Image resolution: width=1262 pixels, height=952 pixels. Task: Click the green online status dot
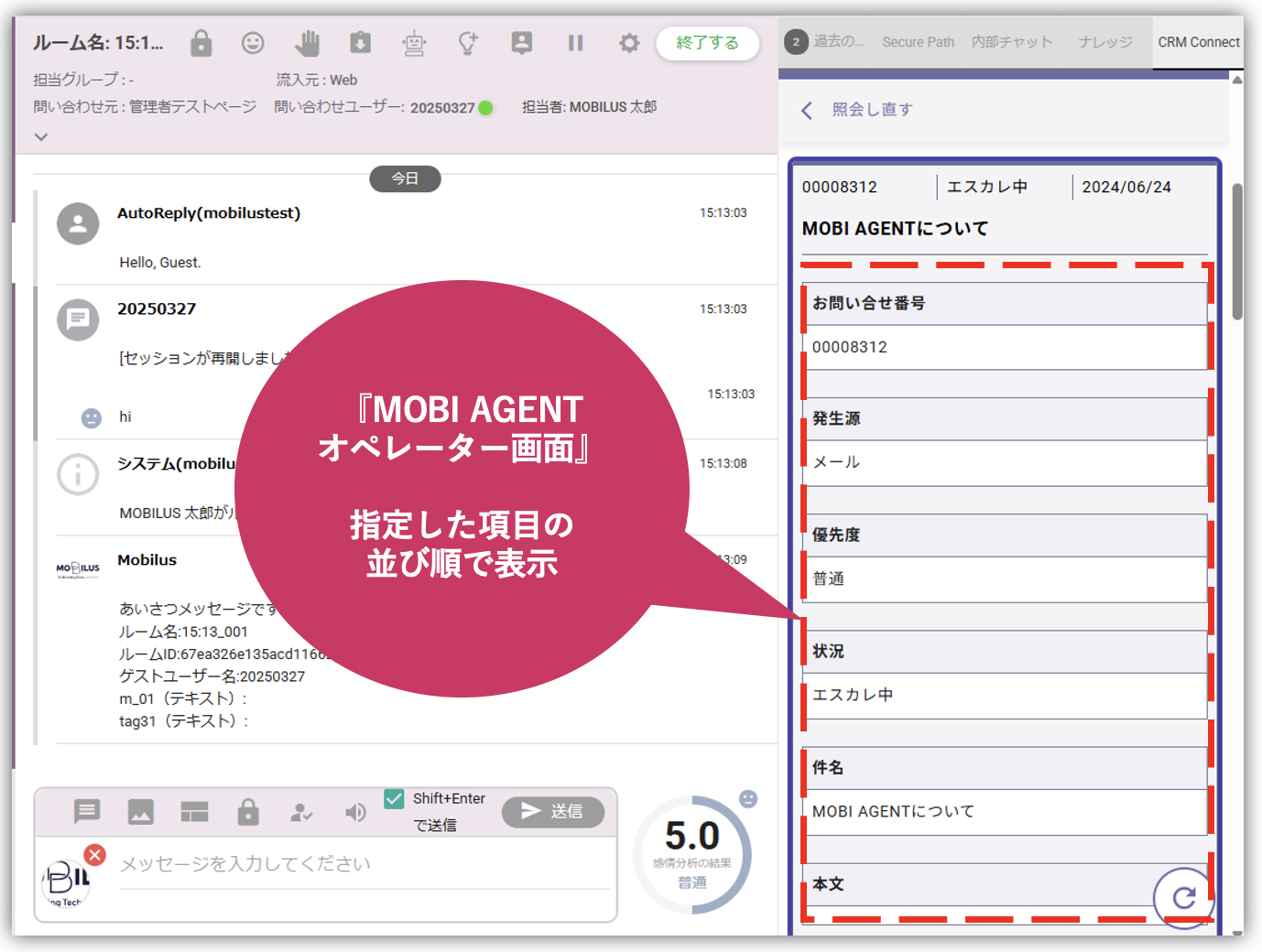coord(485,108)
